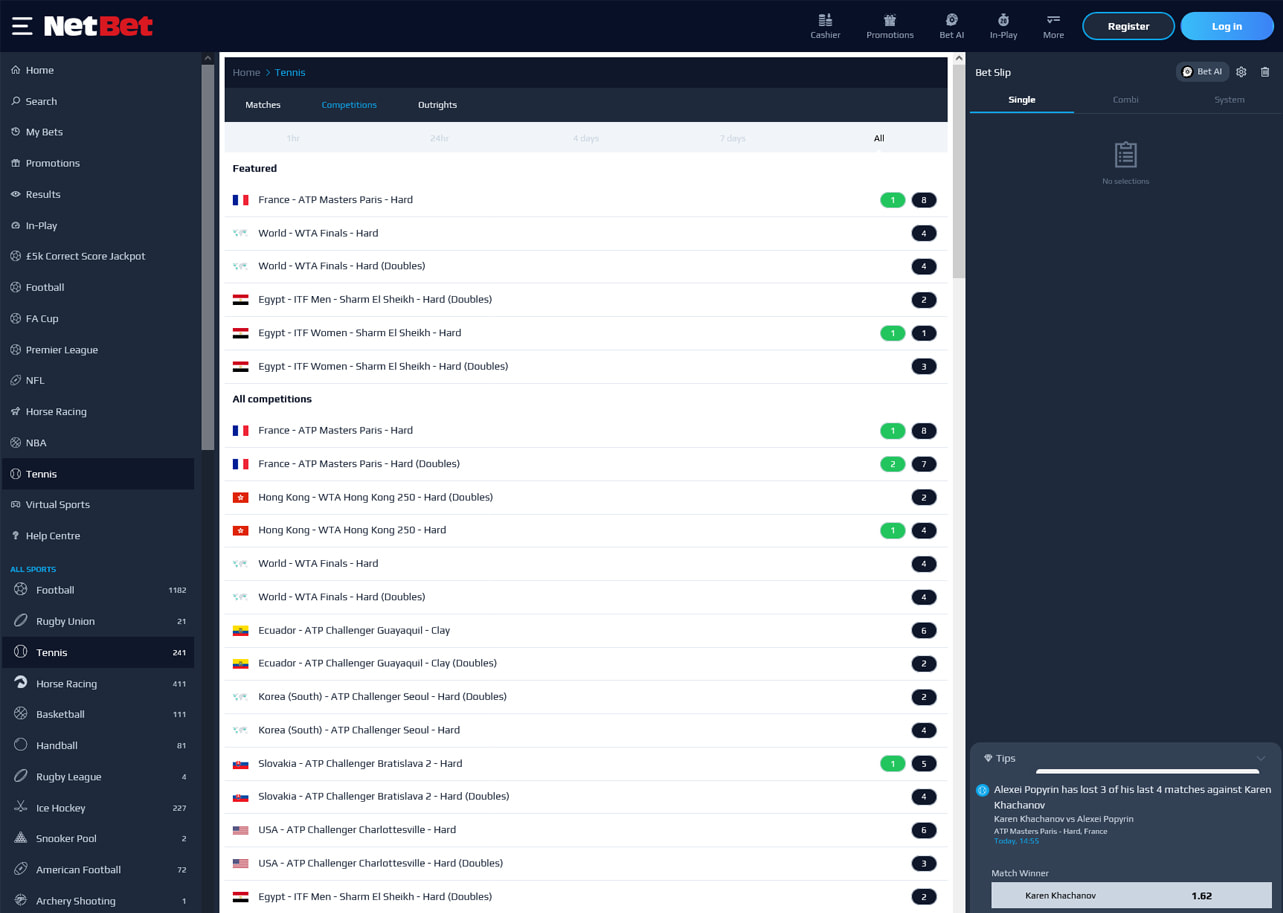1283x913 pixels.
Task: Switch to the Competitions tab
Action: coord(349,105)
